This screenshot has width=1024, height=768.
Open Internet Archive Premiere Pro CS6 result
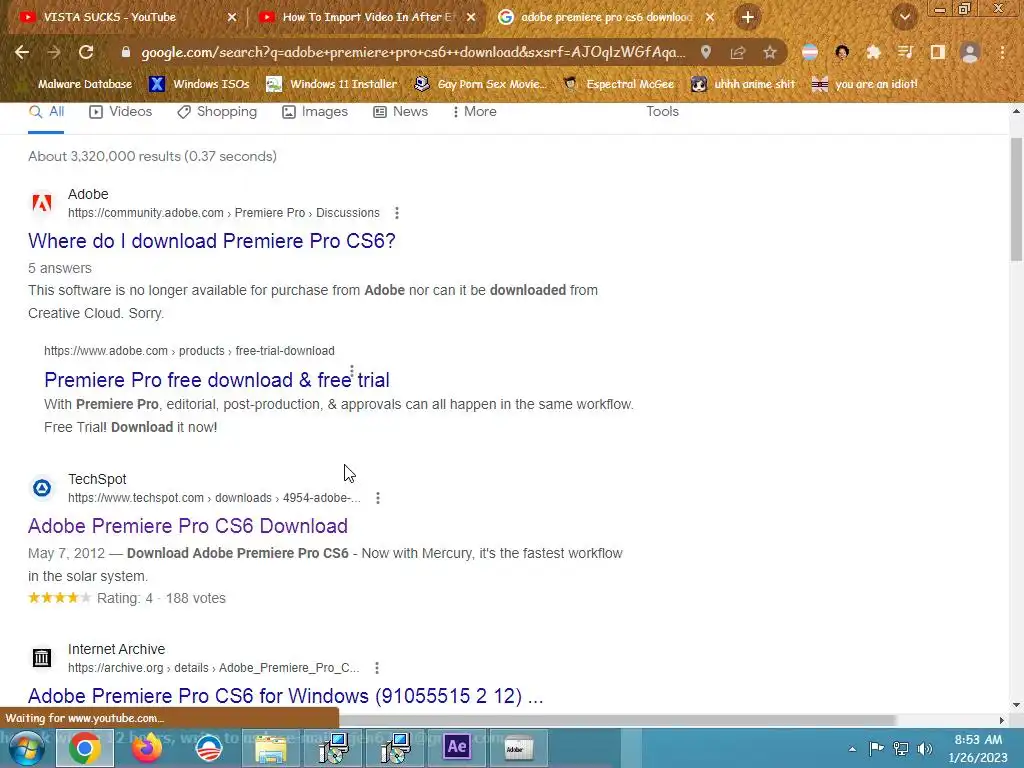point(285,696)
